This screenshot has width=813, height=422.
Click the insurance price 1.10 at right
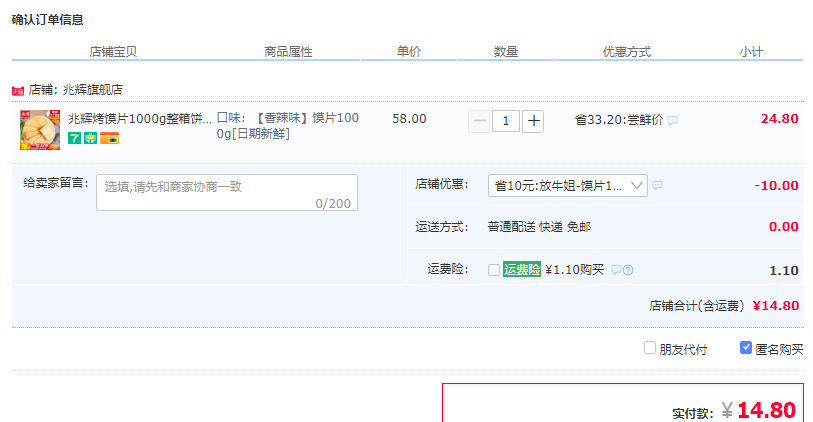[784, 271]
